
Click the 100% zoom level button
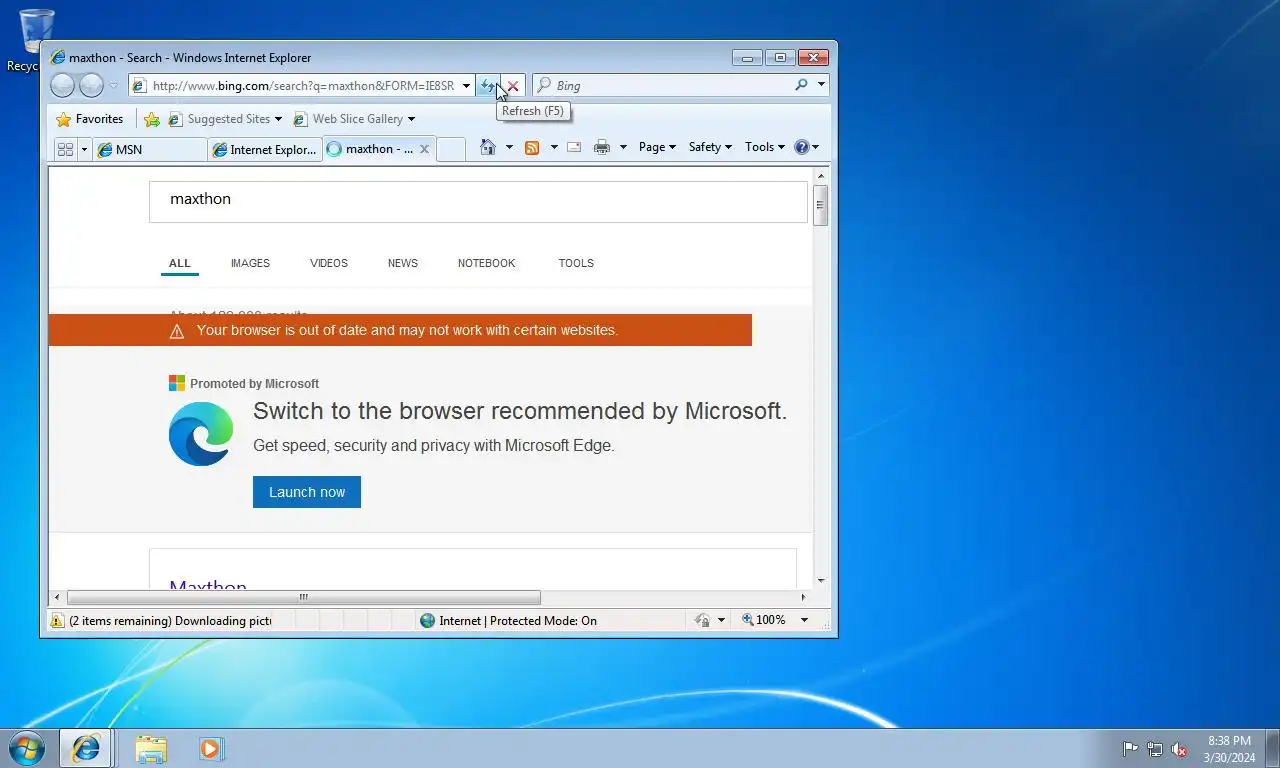point(764,620)
